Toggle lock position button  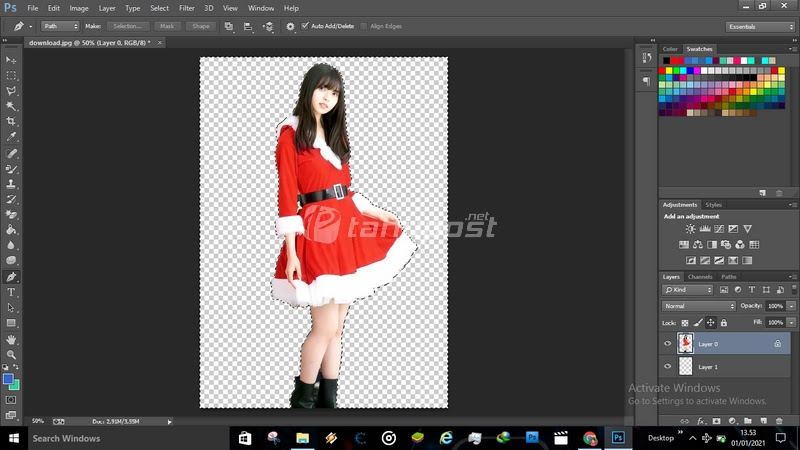tap(711, 322)
